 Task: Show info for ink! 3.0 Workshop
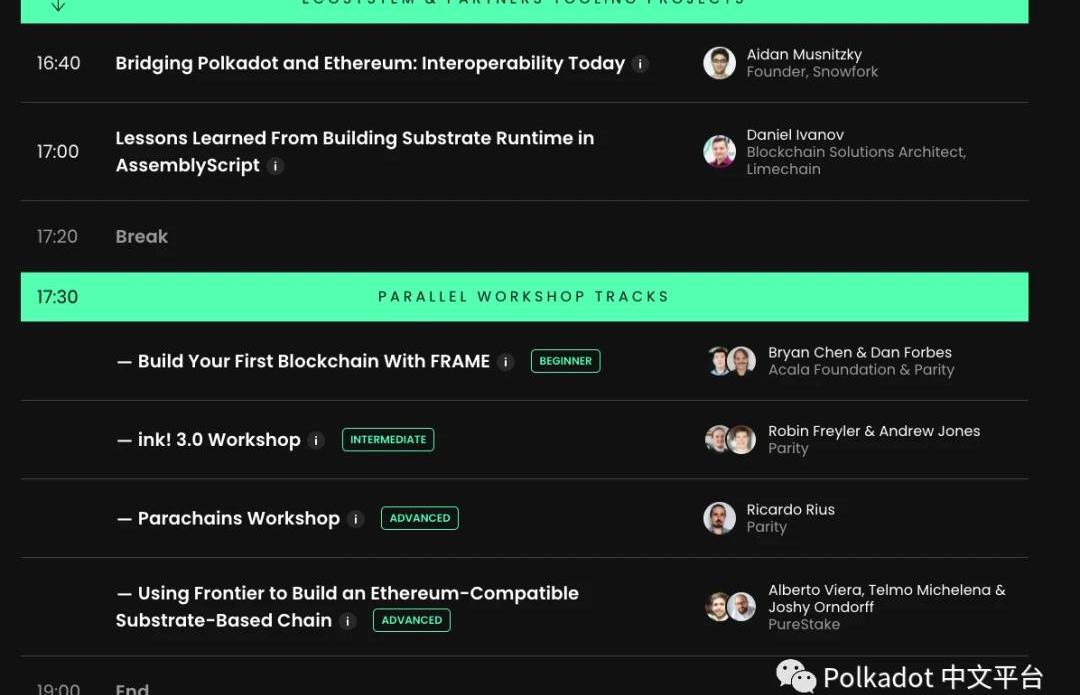317,440
